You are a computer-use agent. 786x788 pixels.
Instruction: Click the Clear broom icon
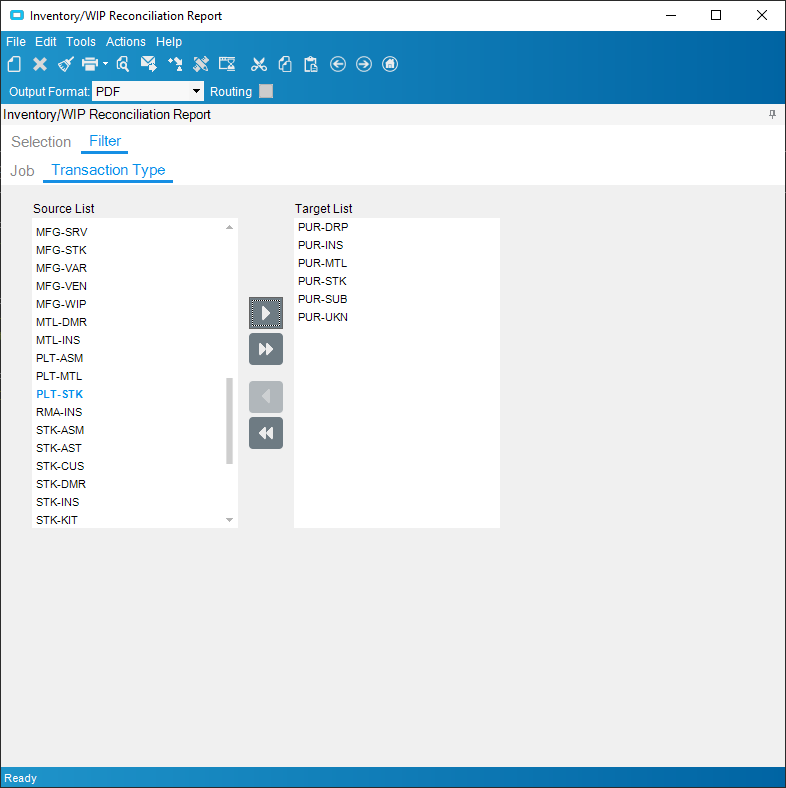[x=65, y=64]
